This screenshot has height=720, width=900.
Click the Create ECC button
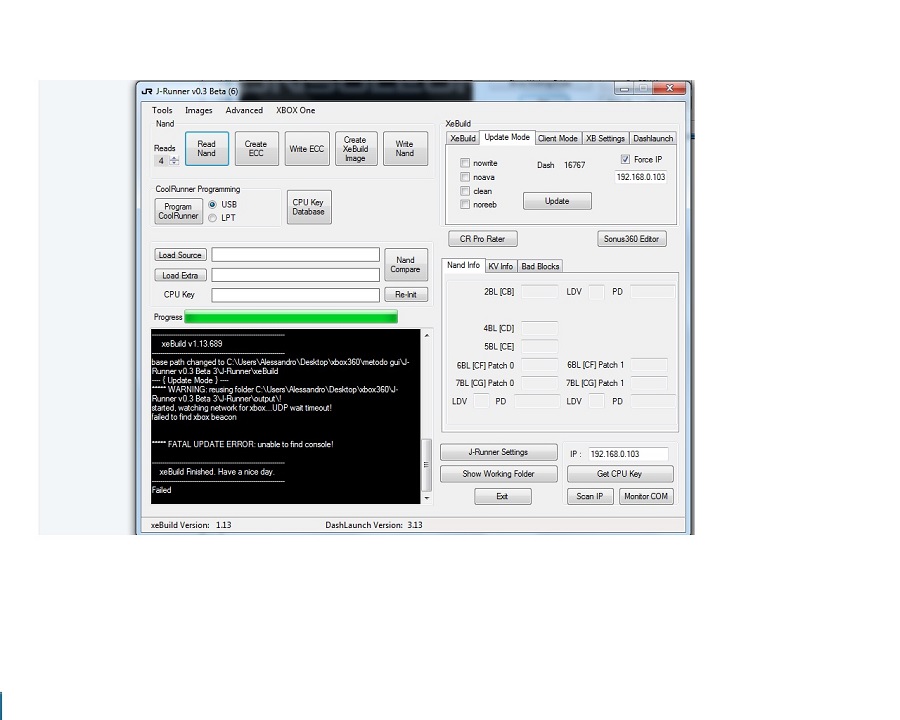pyautogui.click(x=256, y=149)
